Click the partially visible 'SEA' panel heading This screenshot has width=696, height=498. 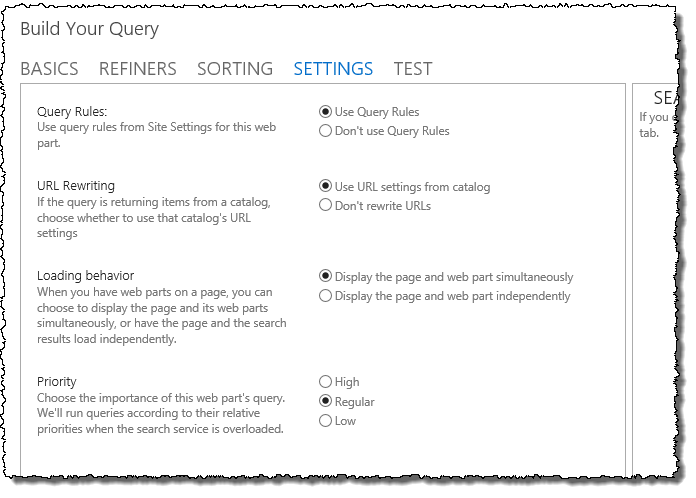[x=666, y=98]
